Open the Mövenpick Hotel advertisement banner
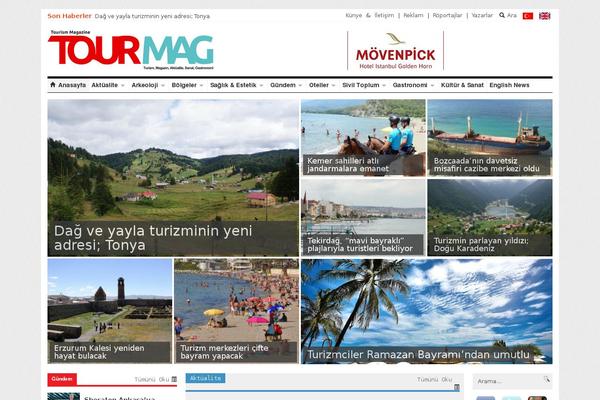Image resolution: width=600 pixels, height=400 pixels. (395, 51)
